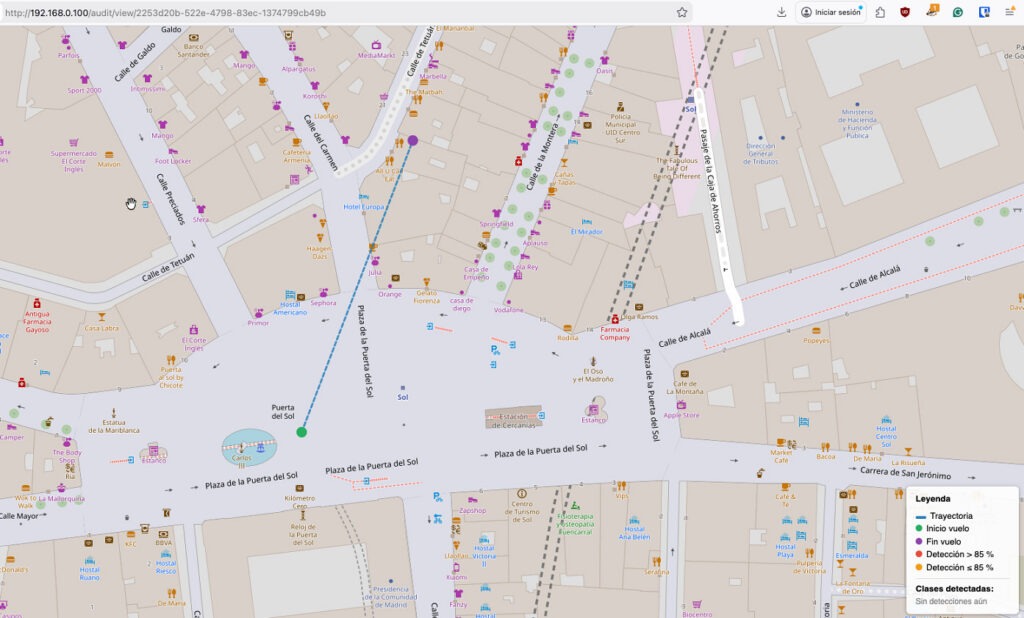
Task: Open the Bitwarden extension icon
Action: coord(983,12)
